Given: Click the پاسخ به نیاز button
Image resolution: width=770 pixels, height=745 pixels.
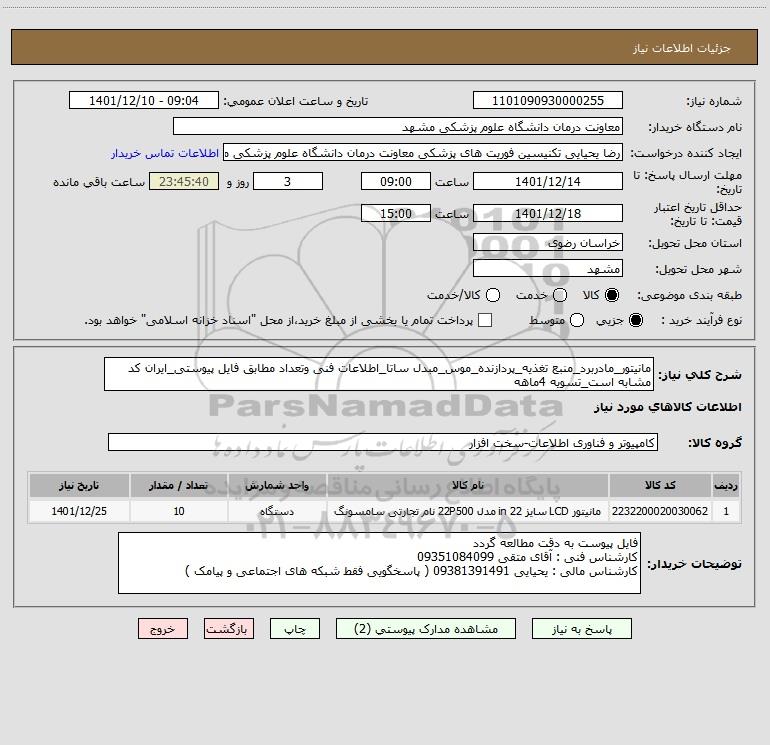Looking at the screenshot, I should pos(582,629).
